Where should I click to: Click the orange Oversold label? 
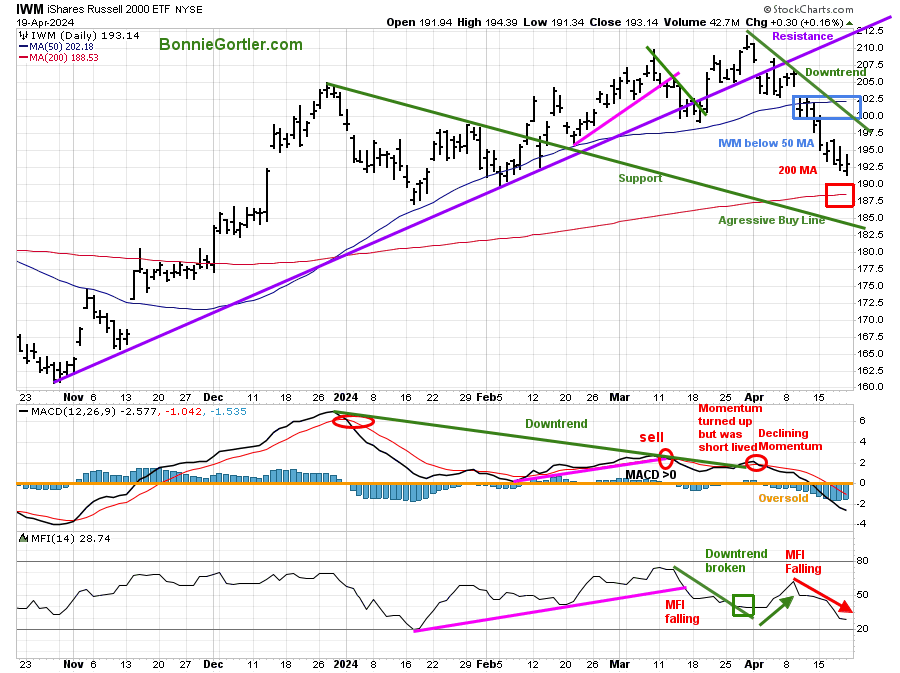point(783,498)
